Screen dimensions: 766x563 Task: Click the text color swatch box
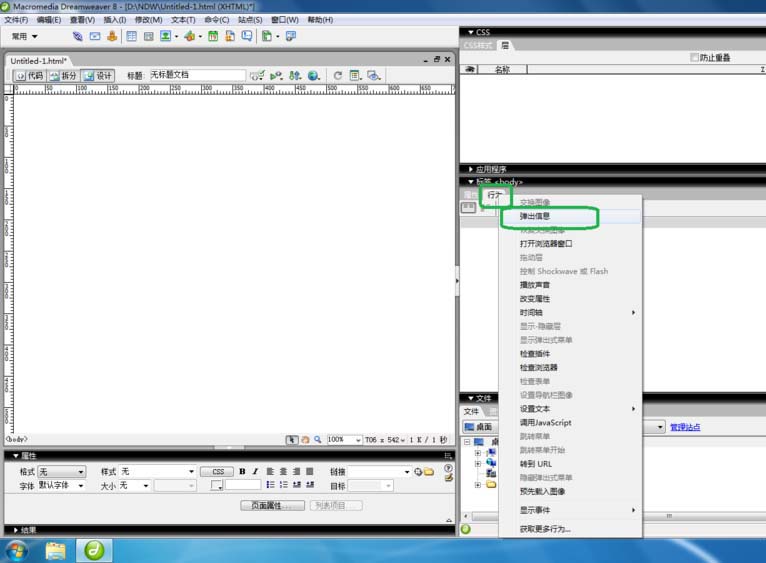[x=217, y=486]
